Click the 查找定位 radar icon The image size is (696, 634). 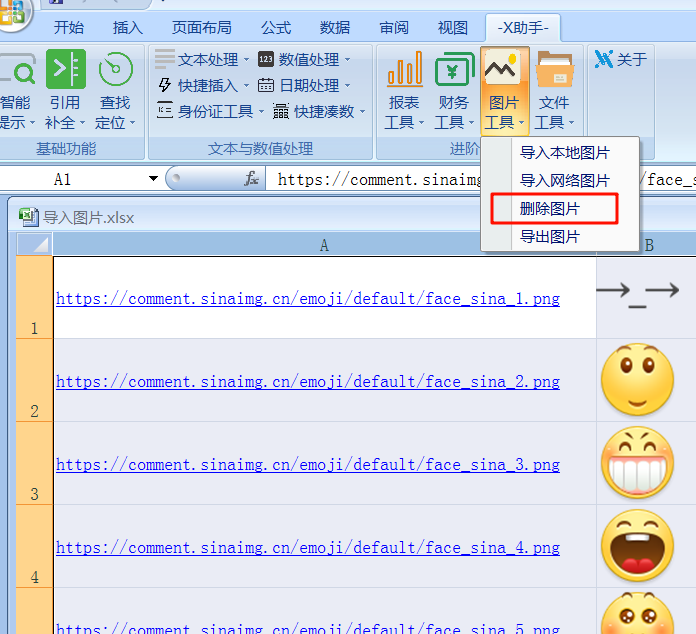[x=115, y=69]
